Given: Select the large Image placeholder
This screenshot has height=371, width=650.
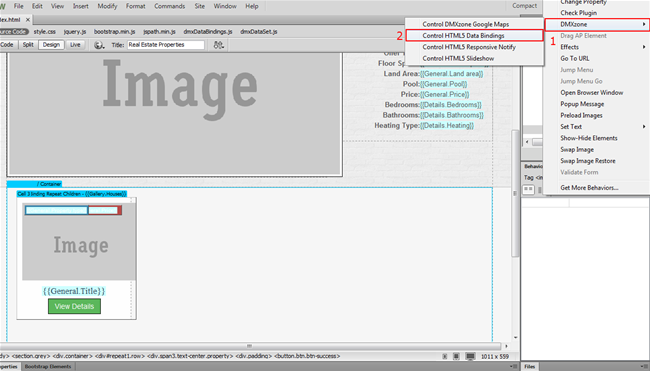Looking at the screenshot, I should pos(174,113).
